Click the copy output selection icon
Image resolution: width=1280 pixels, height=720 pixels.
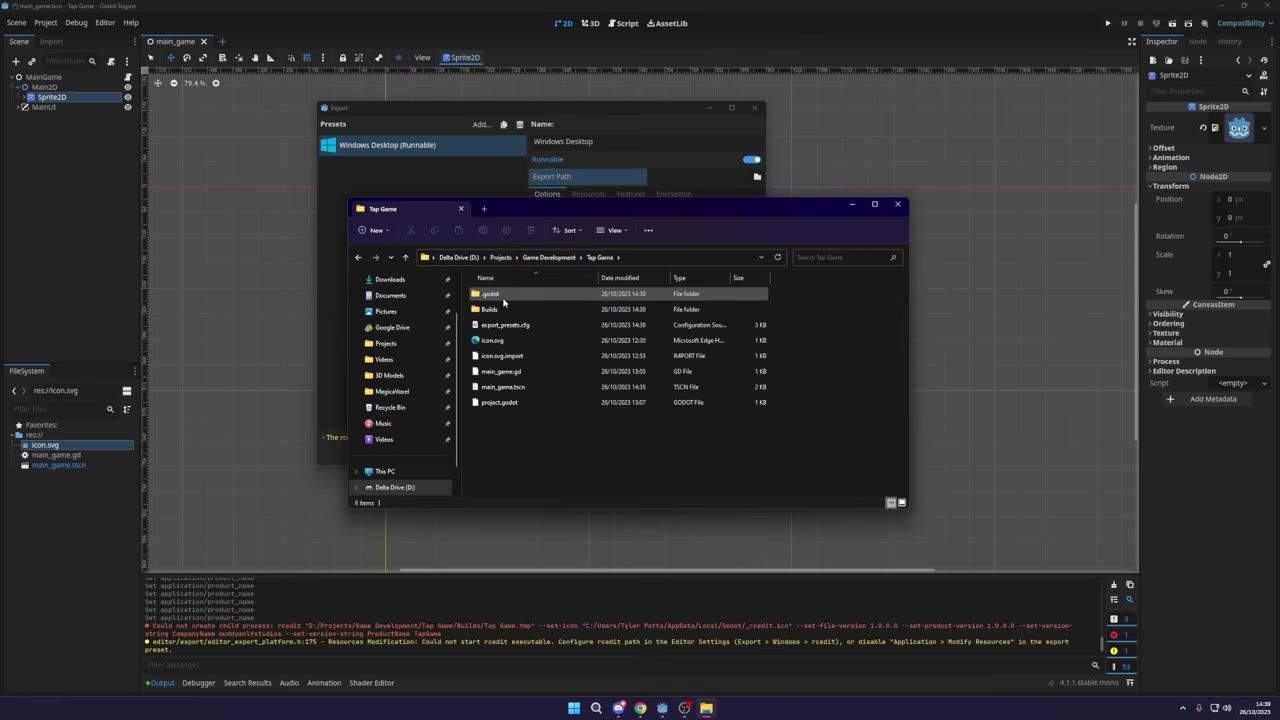[x=1130, y=585]
